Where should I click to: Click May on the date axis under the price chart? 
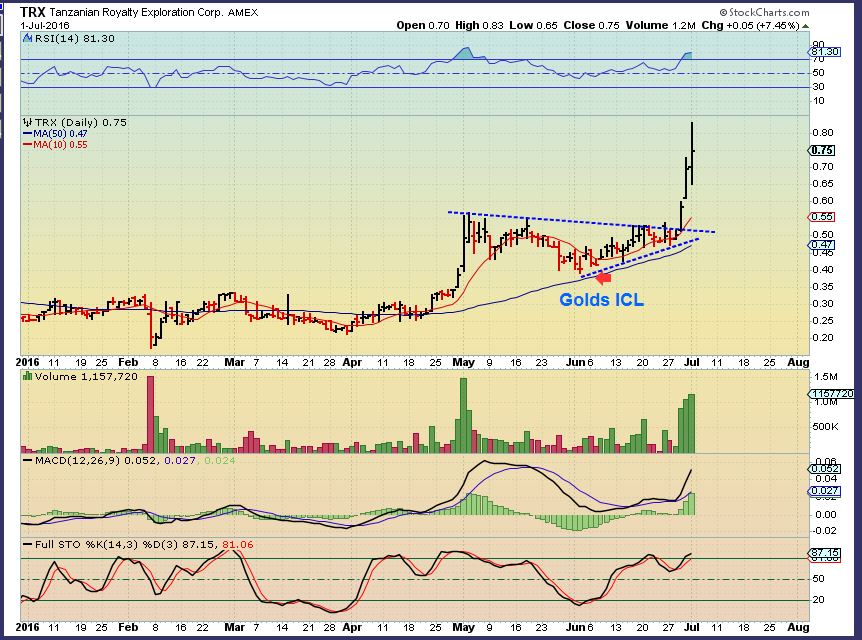click(463, 362)
